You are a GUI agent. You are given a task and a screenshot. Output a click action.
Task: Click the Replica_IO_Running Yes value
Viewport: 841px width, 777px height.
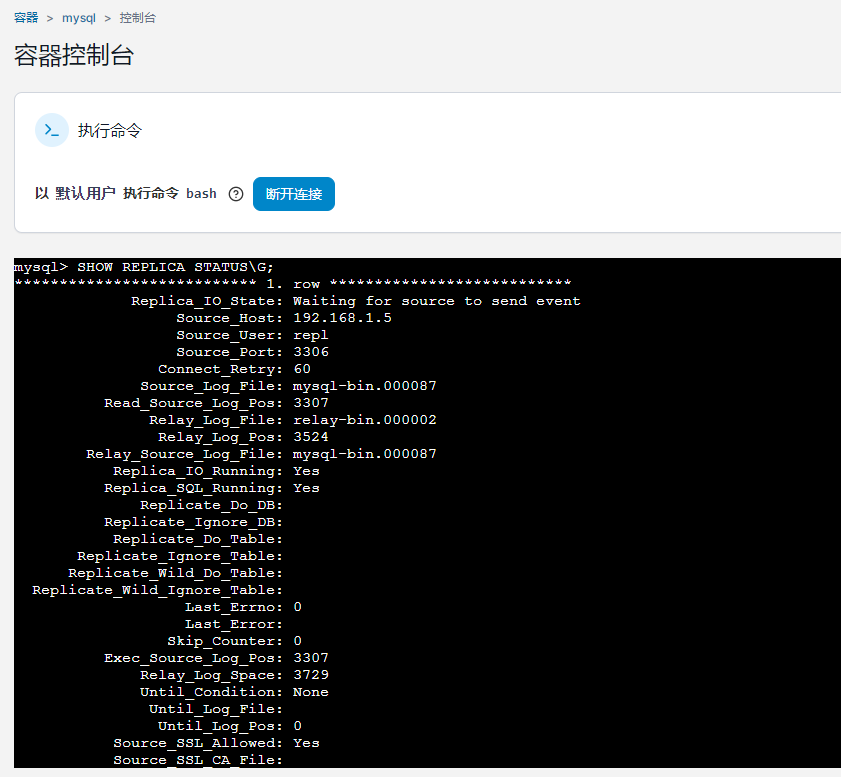coord(306,471)
